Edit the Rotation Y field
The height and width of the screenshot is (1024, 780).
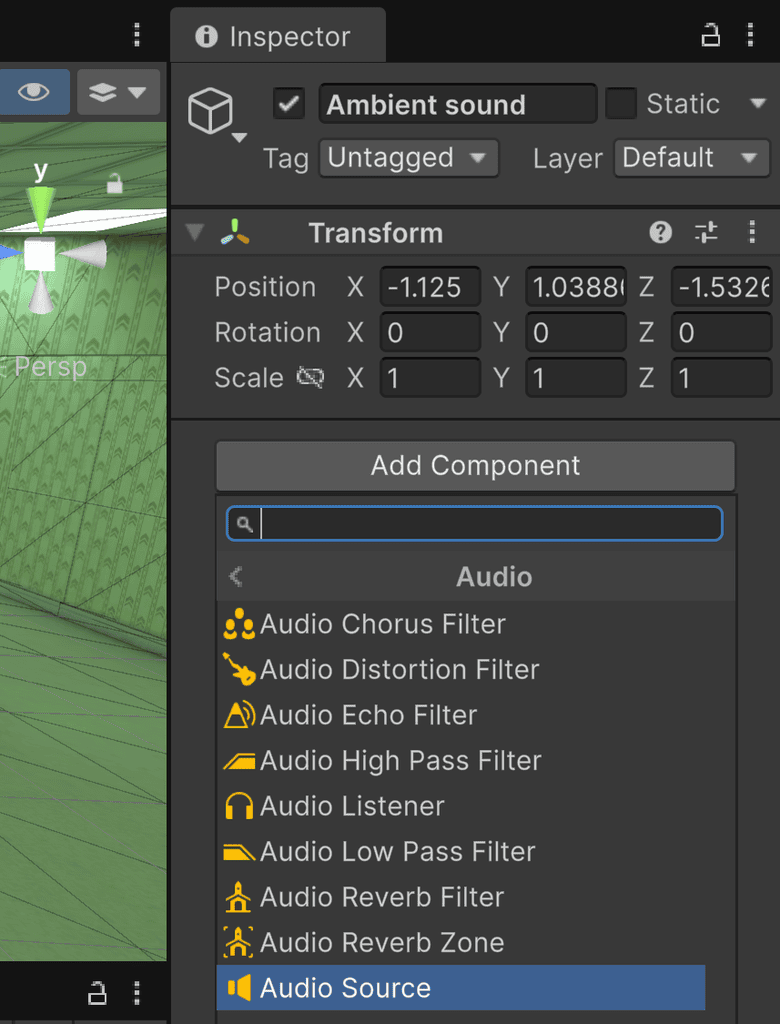click(576, 332)
